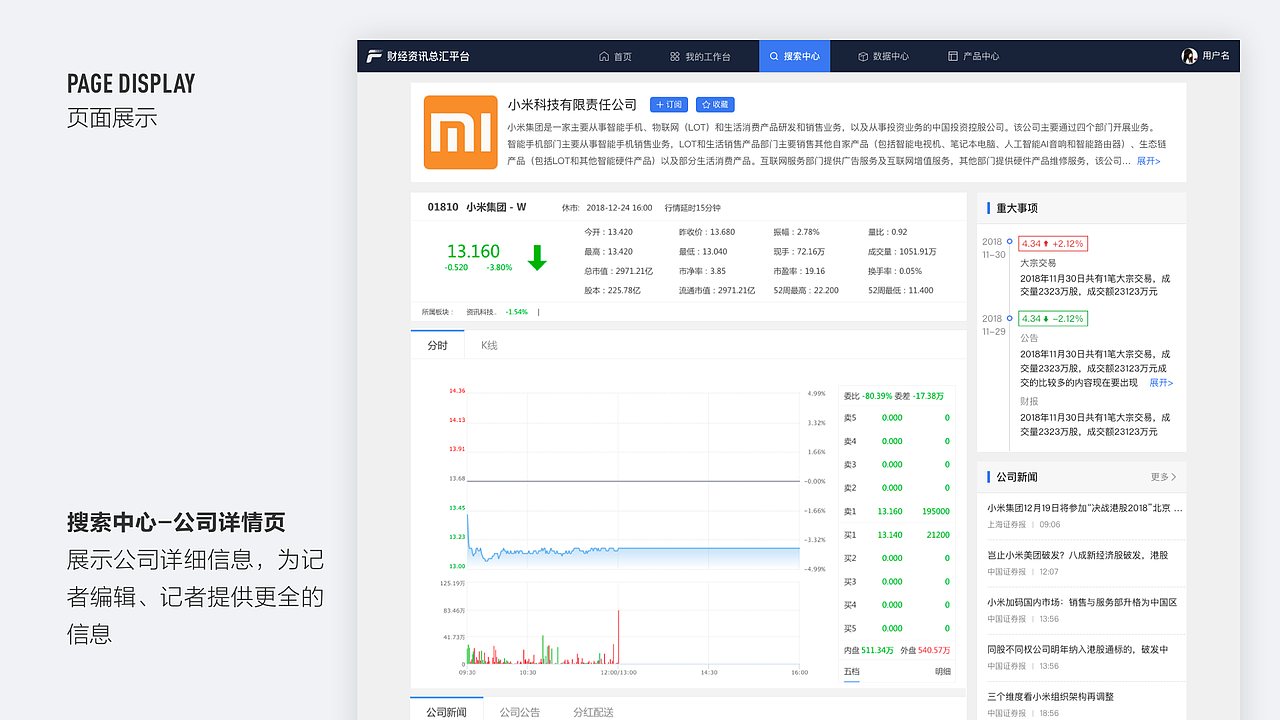Click the 收藏 favorite button
This screenshot has width=1280, height=720.
coord(715,104)
